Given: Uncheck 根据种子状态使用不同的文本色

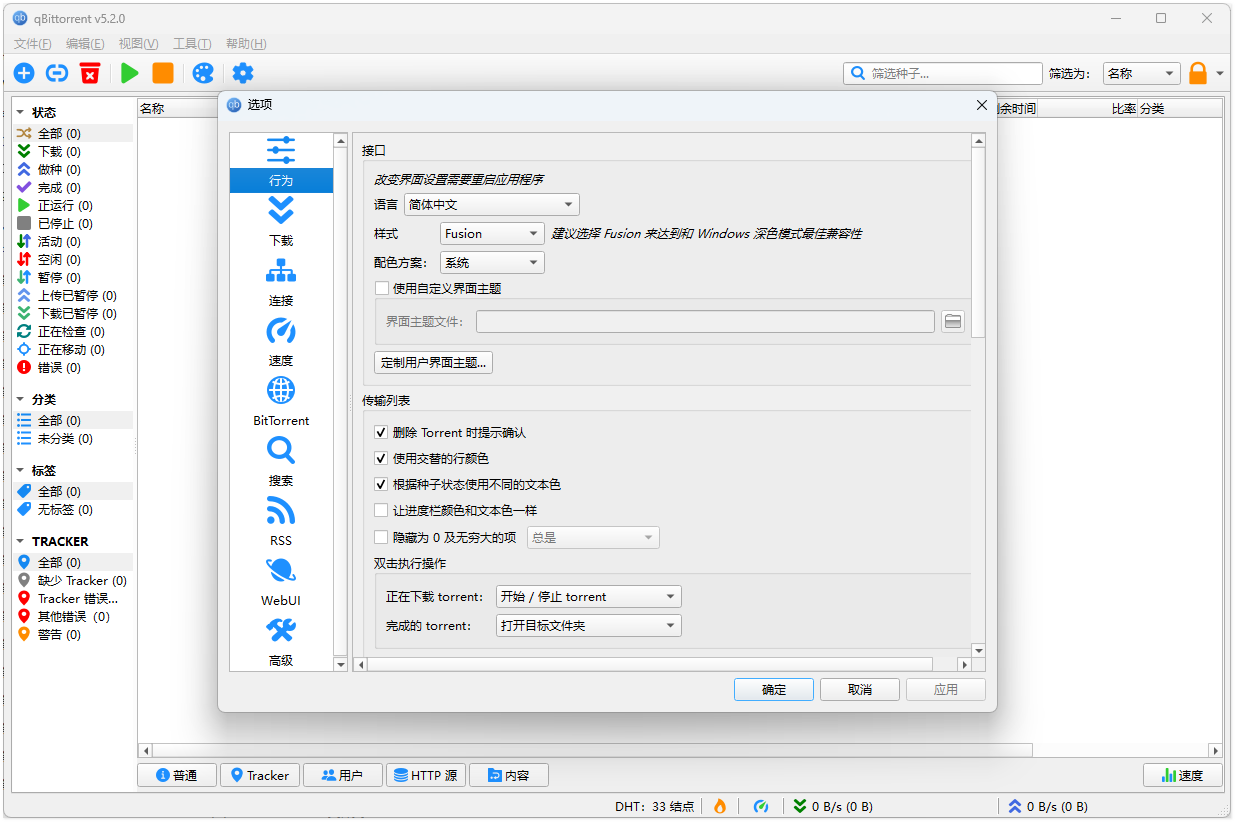Looking at the screenshot, I should click(x=381, y=485).
